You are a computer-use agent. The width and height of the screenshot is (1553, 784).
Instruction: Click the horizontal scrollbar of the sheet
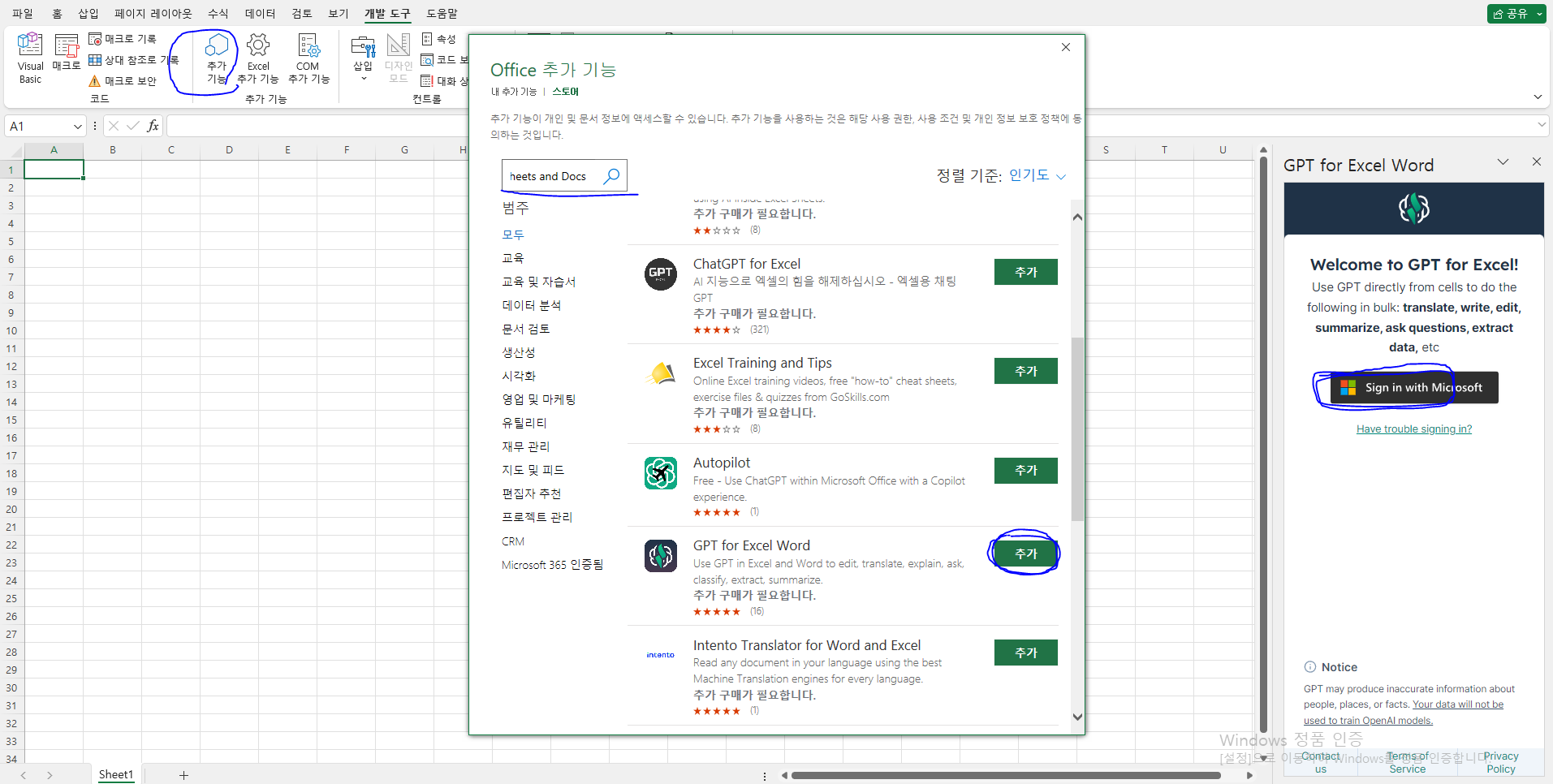tap(1006, 775)
